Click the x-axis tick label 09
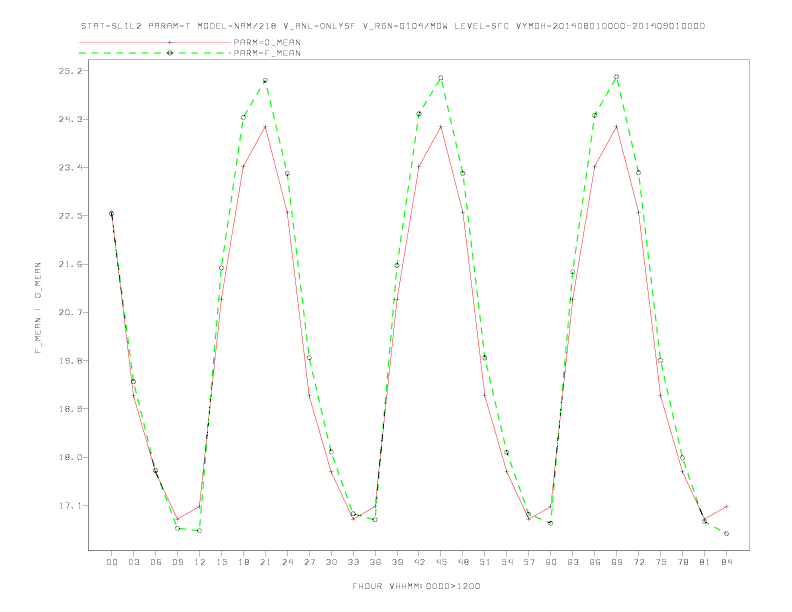792x612 pixels. [x=177, y=562]
